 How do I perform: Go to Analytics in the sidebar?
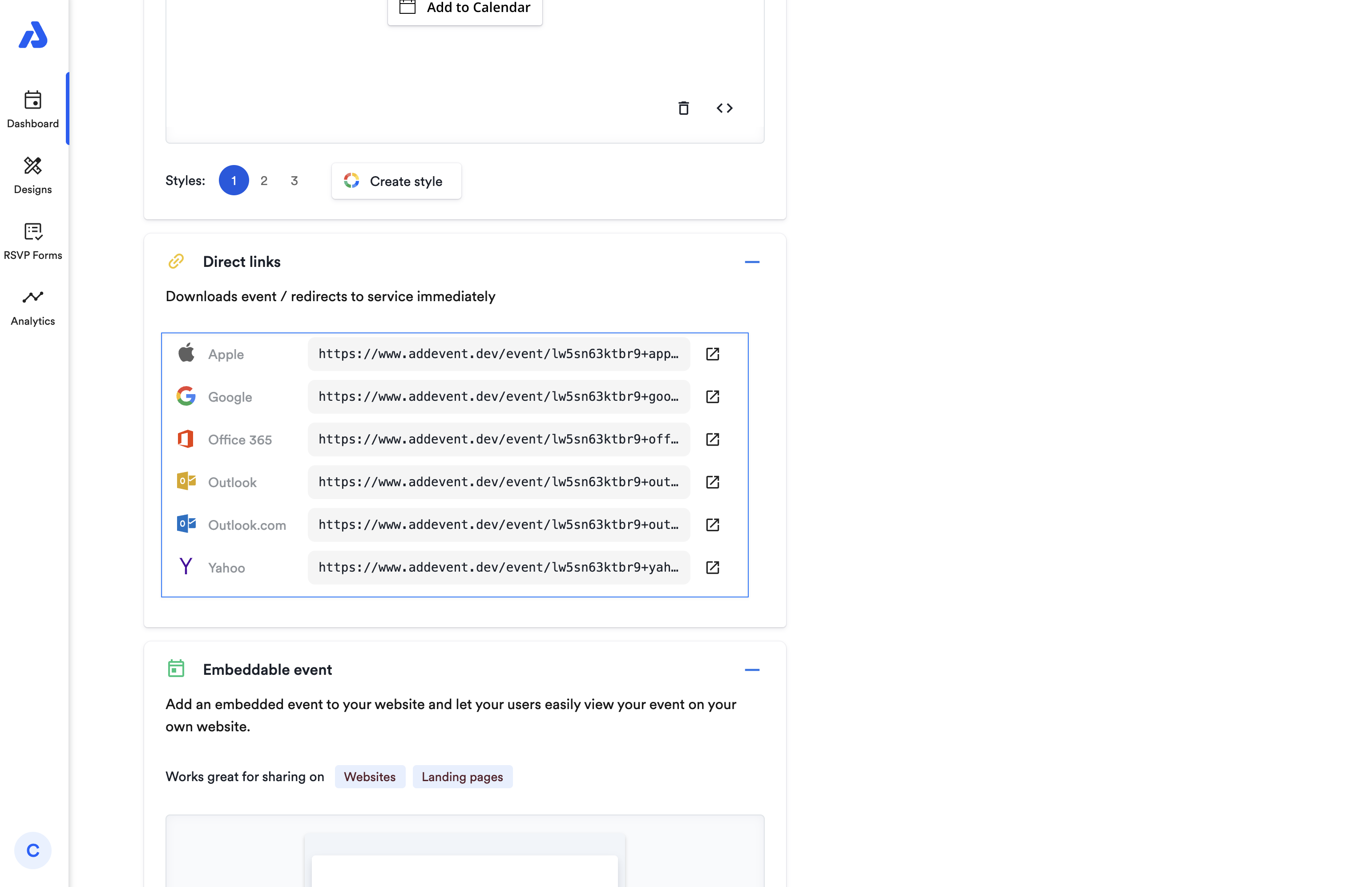tap(33, 307)
